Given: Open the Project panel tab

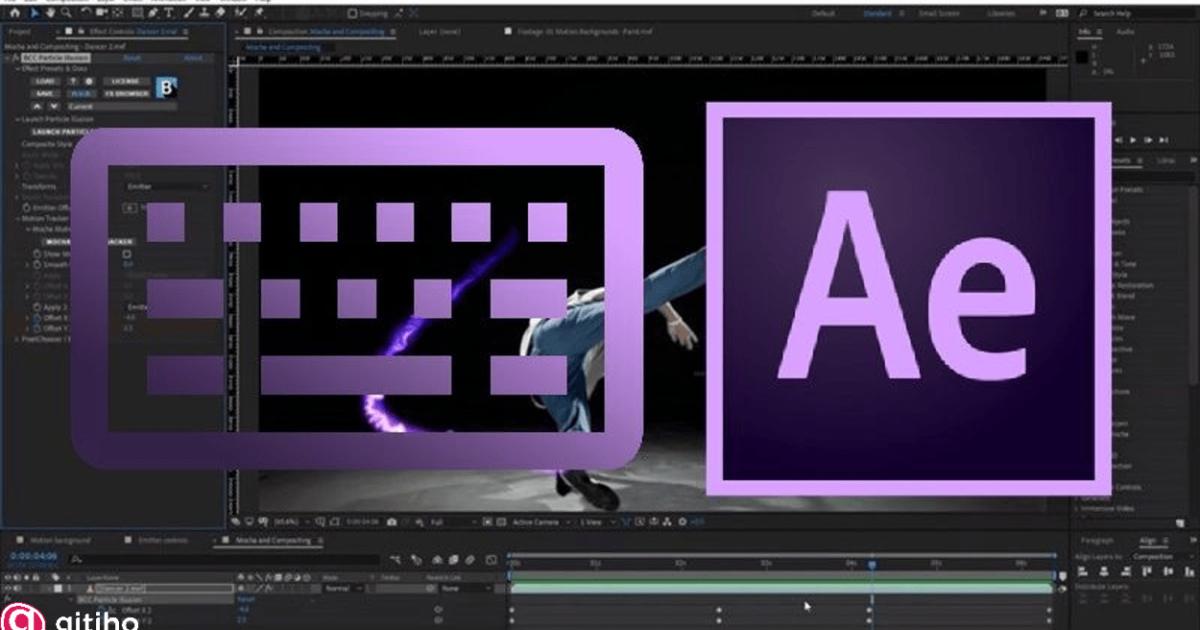Looking at the screenshot, I should tap(18, 31).
